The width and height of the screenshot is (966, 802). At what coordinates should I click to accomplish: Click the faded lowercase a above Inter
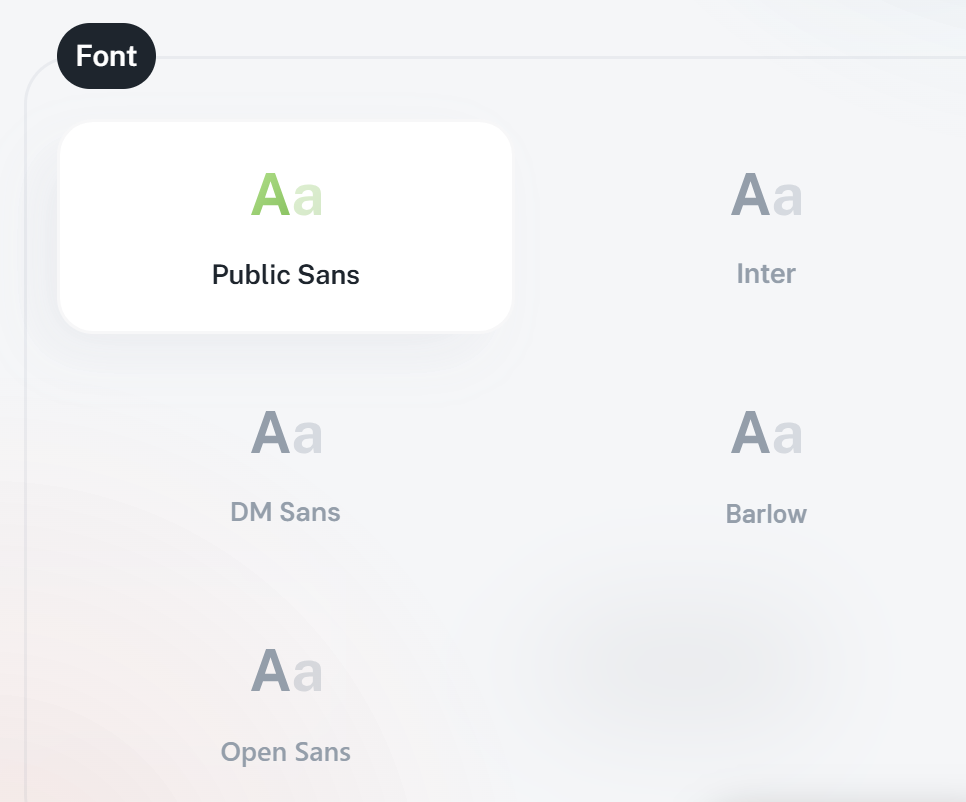(788, 198)
